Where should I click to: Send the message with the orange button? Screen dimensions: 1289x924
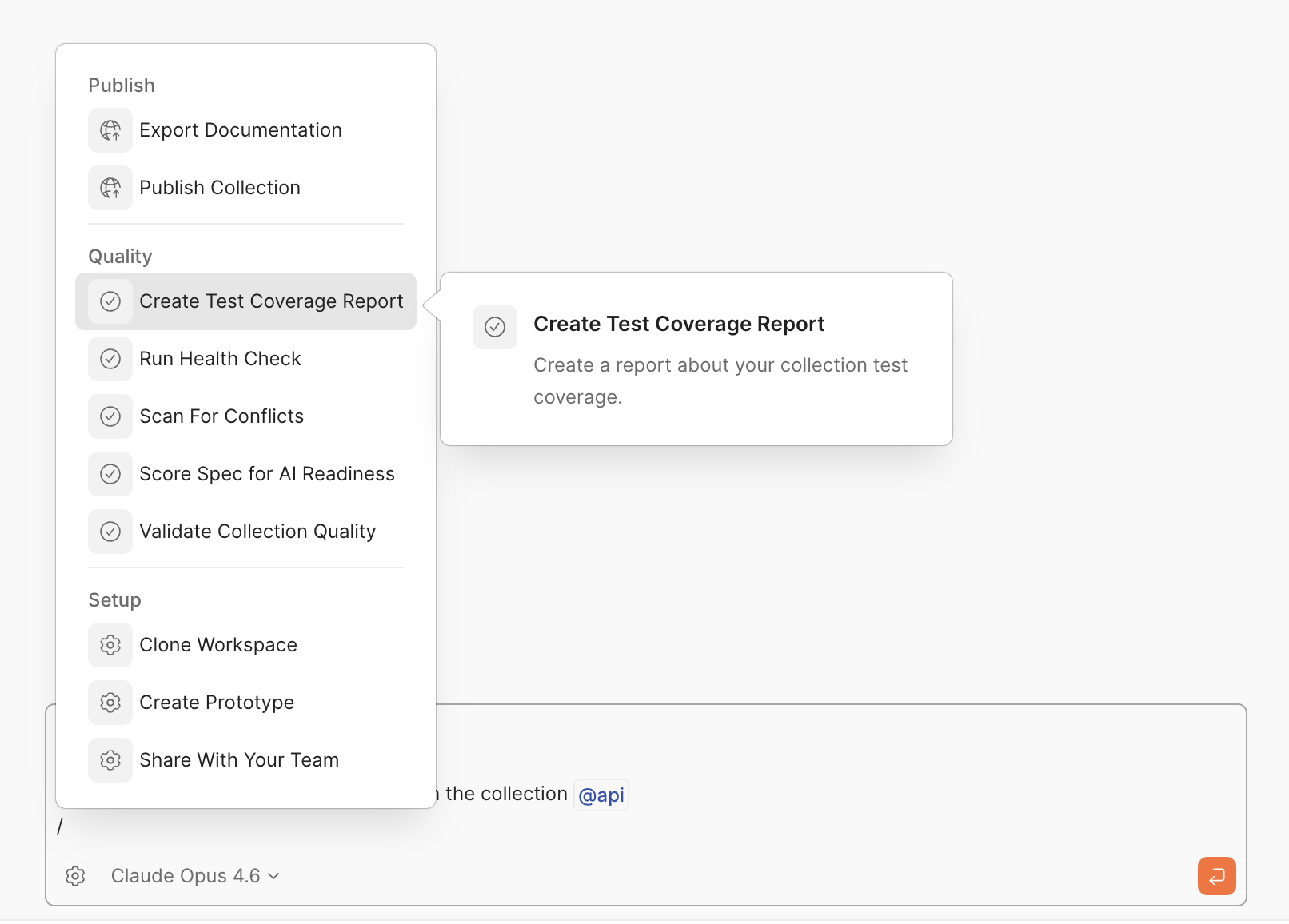1216,876
